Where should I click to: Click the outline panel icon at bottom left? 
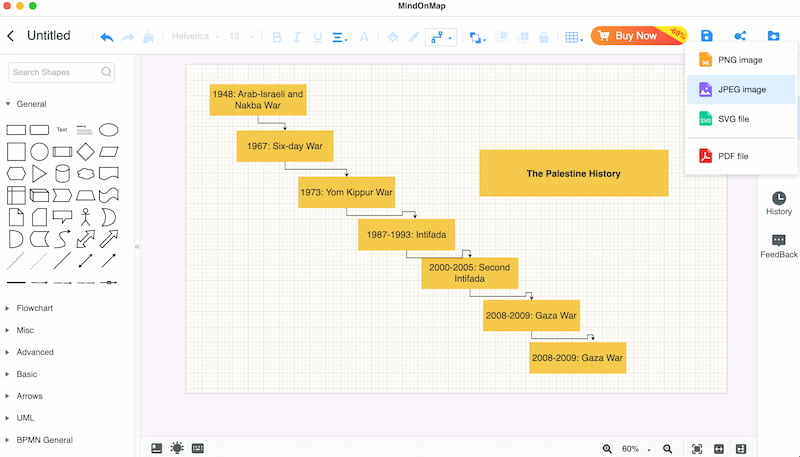click(x=157, y=448)
